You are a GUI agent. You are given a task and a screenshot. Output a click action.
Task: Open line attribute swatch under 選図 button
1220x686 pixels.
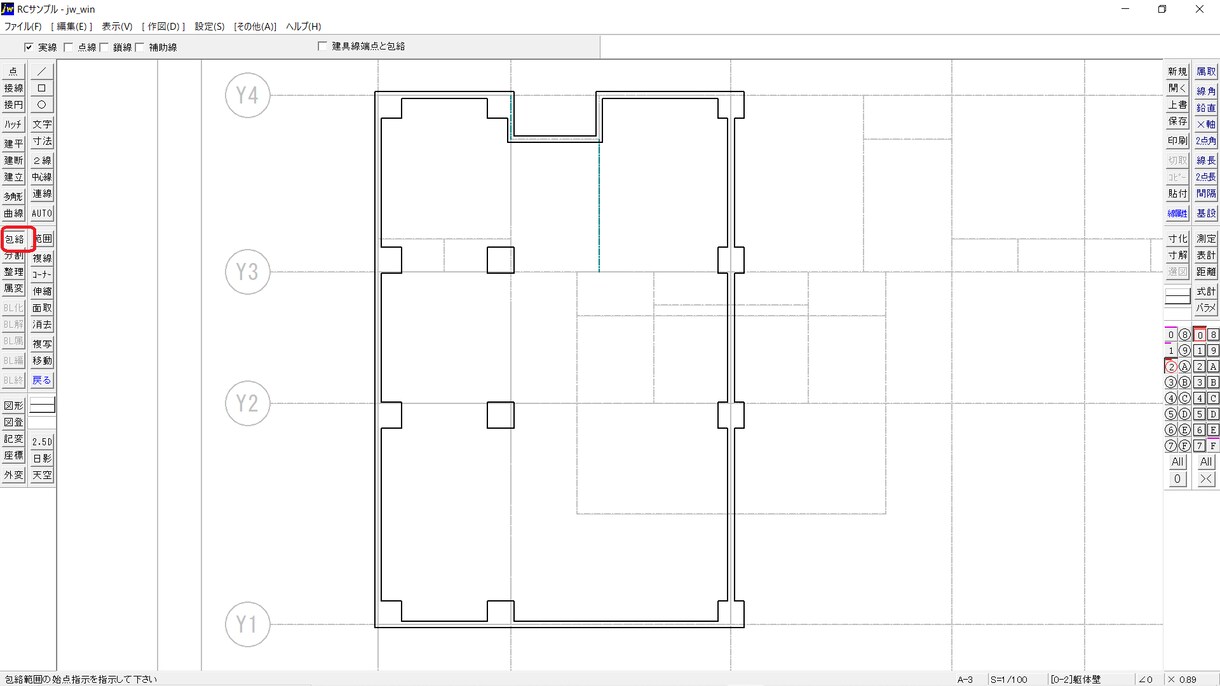coord(1177,296)
